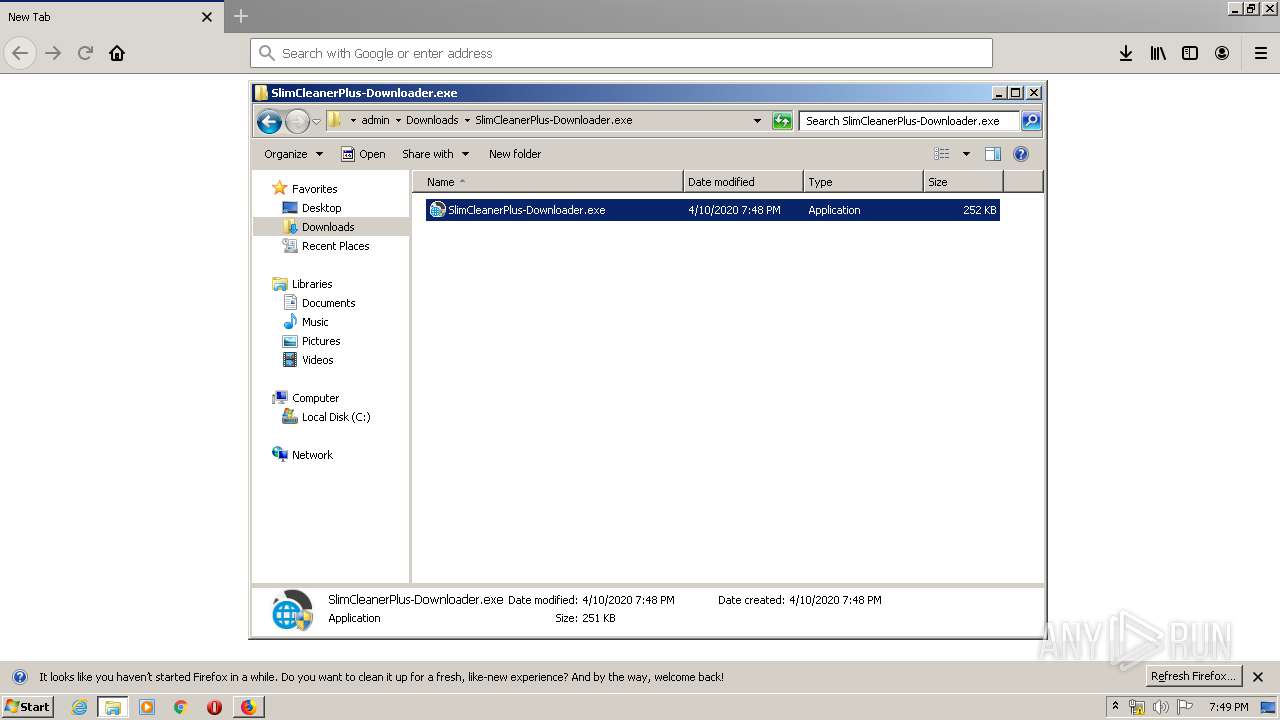Open Pictures library
Screen dimensions: 1280x720
[321, 341]
